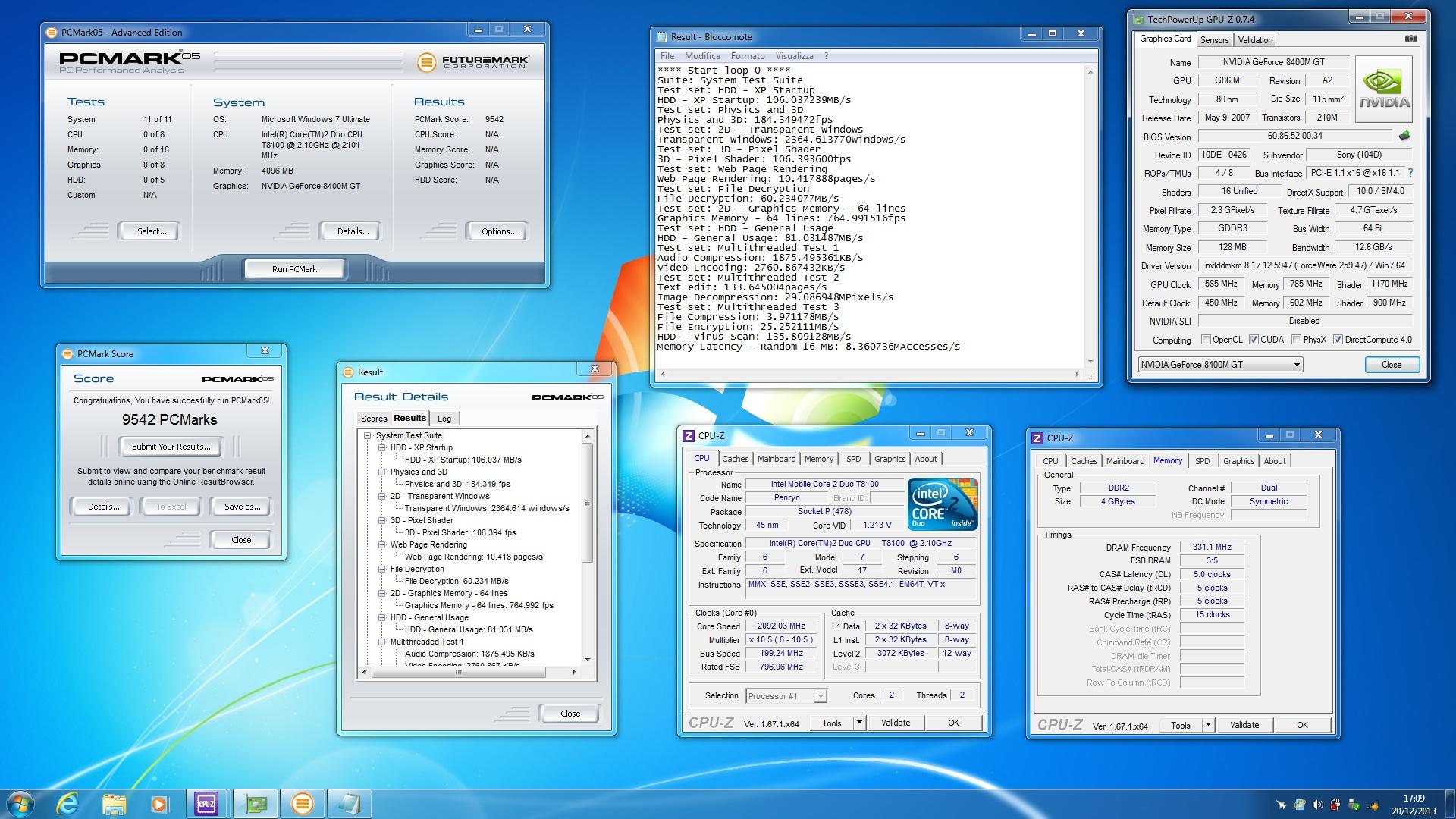Screen dimensions: 1456x819
Task: Open the Caches tab in CPU-Z CPU window
Action: click(x=735, y=459)
